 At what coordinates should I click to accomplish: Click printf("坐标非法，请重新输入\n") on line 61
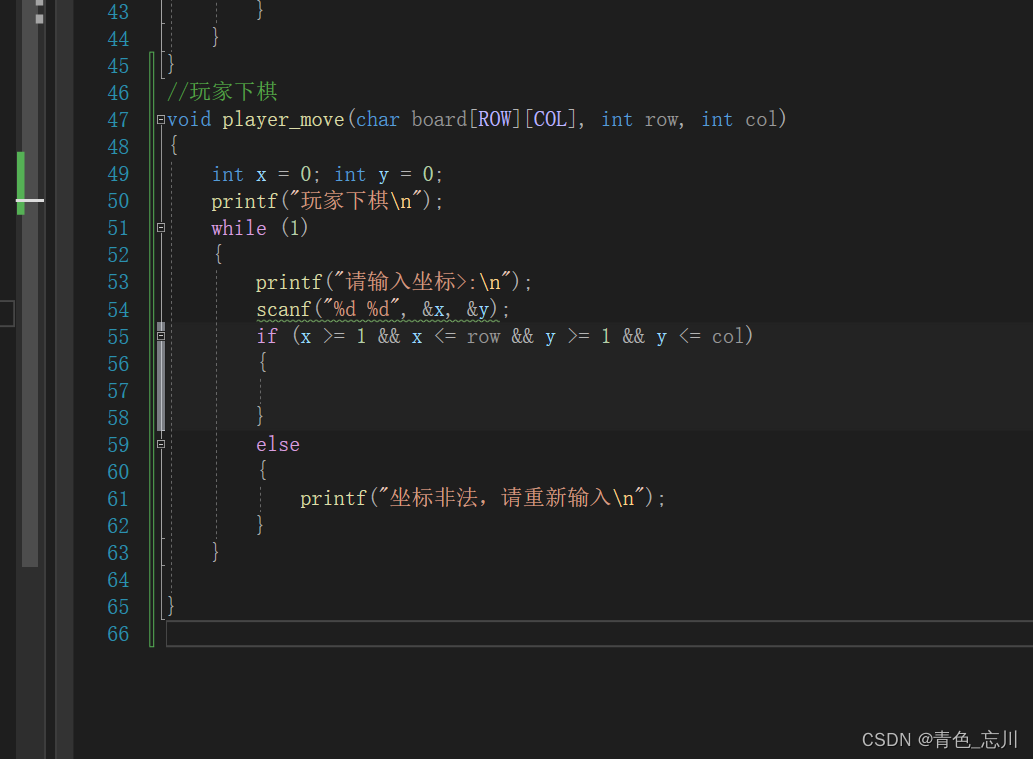pyautogui.click(x=482, y=498)
